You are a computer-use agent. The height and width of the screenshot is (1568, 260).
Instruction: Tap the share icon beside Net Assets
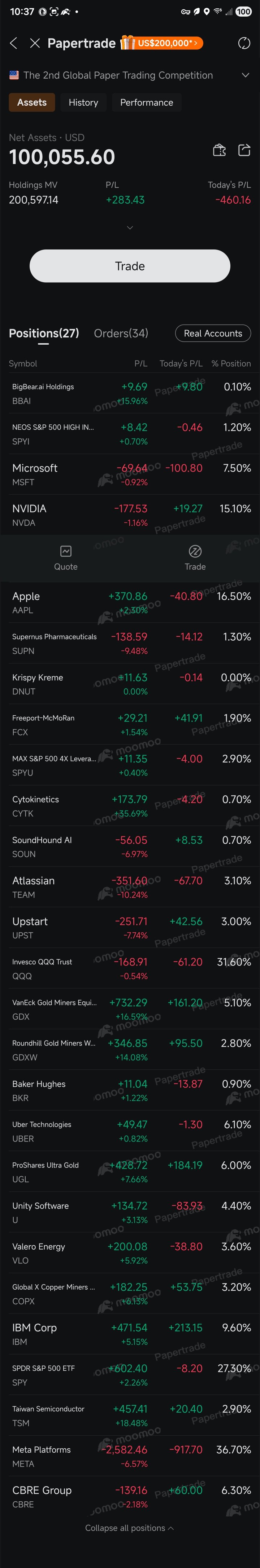click(244, 150)
